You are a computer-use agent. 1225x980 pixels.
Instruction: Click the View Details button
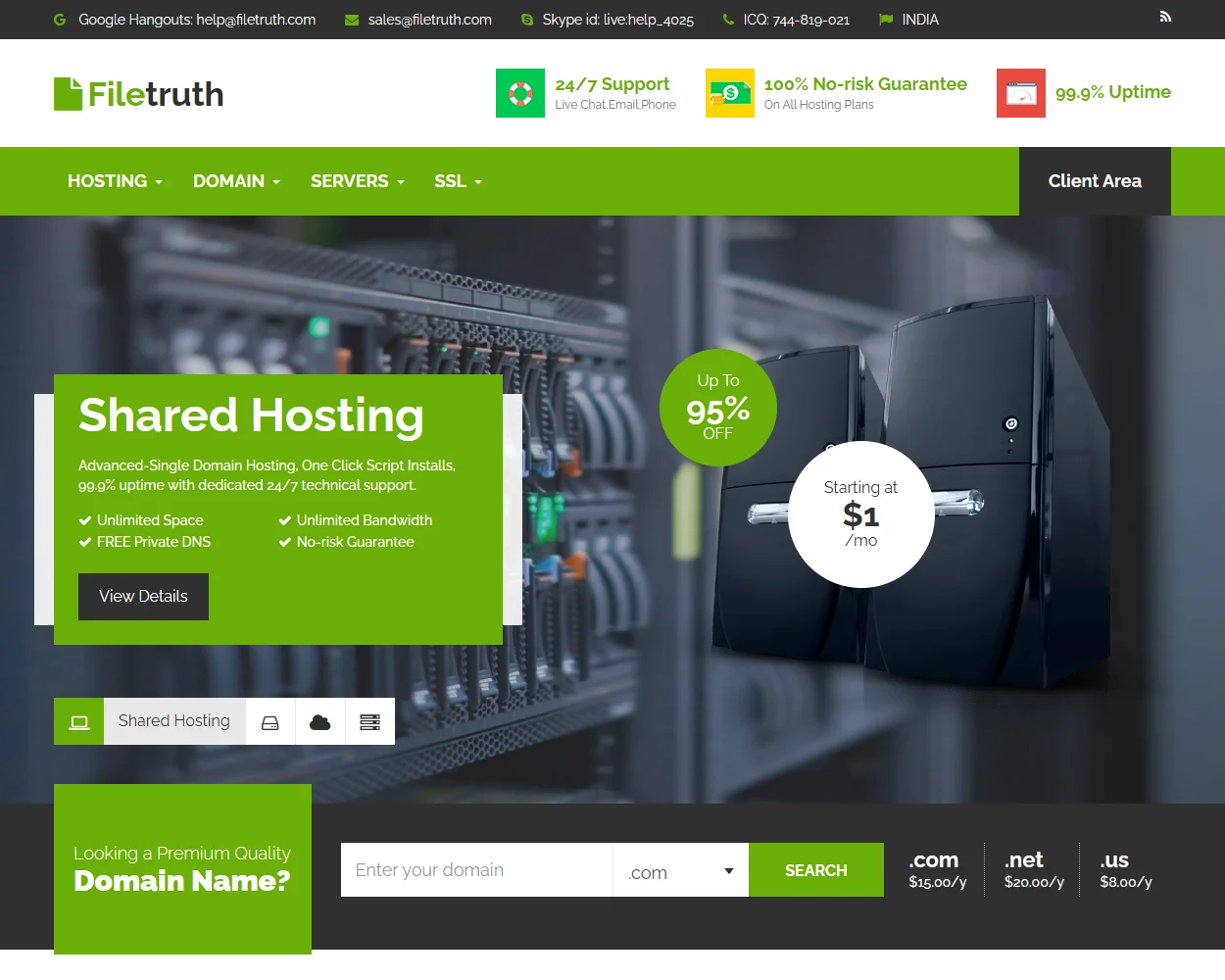[x=143, y=597]
